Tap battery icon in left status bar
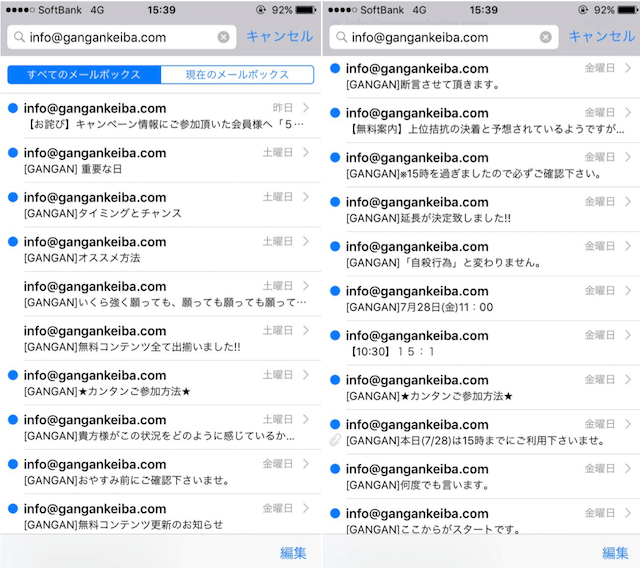This screenshot has height=568, width=640. tap(306, 10)
